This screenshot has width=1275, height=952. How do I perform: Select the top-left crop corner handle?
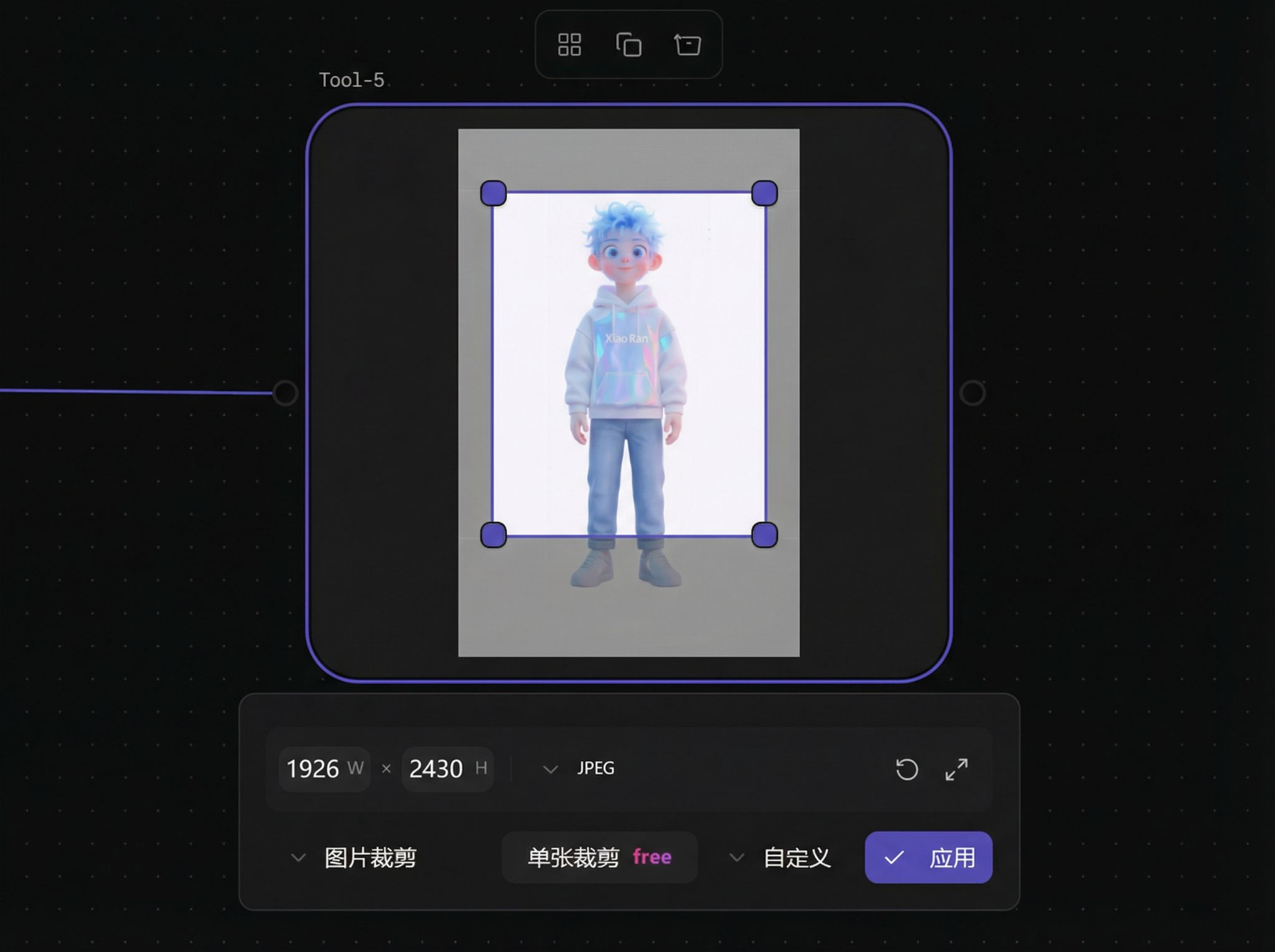(492, 194)
